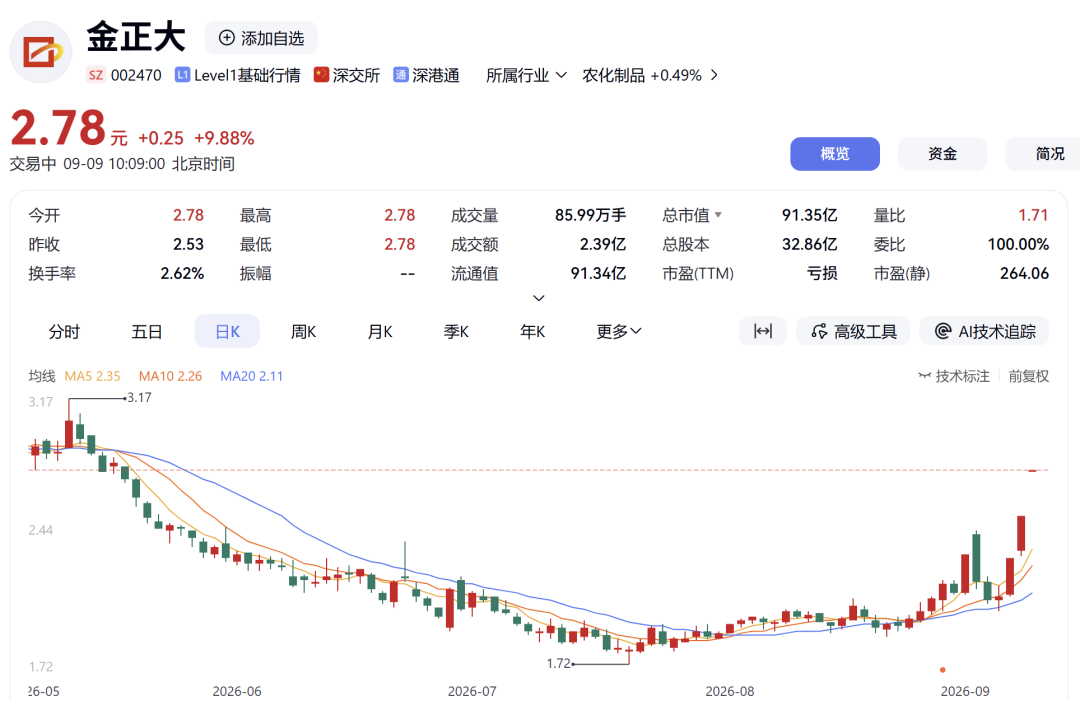
Task: Click the 85.99万手 volume value
Action: [590, 215]
